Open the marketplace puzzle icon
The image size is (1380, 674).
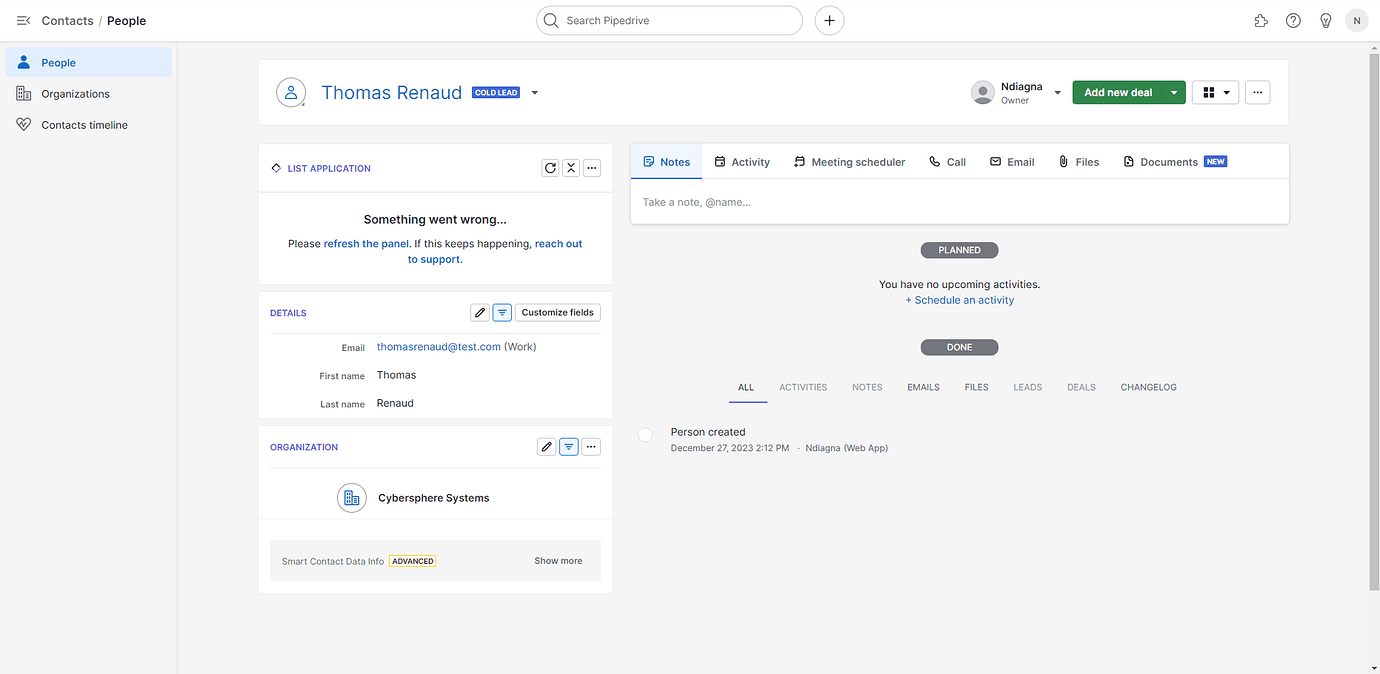pos(1261,20)
